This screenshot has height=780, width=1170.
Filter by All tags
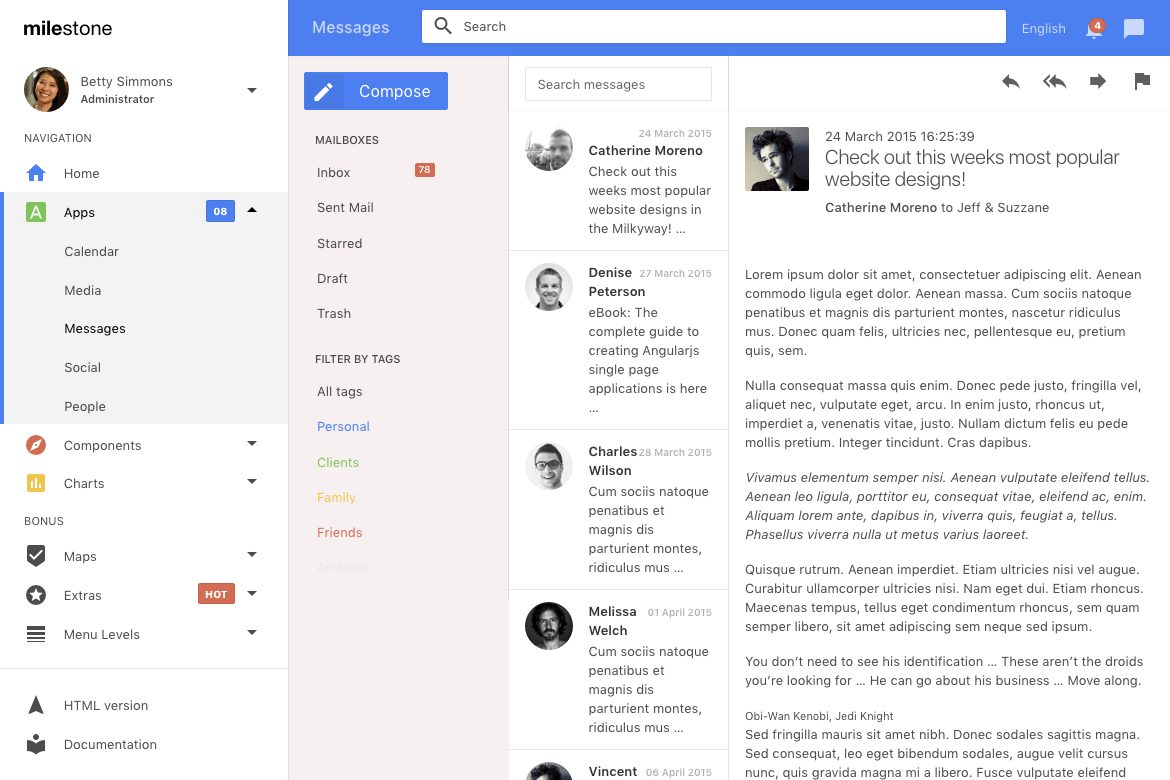(x=340, y=391)
